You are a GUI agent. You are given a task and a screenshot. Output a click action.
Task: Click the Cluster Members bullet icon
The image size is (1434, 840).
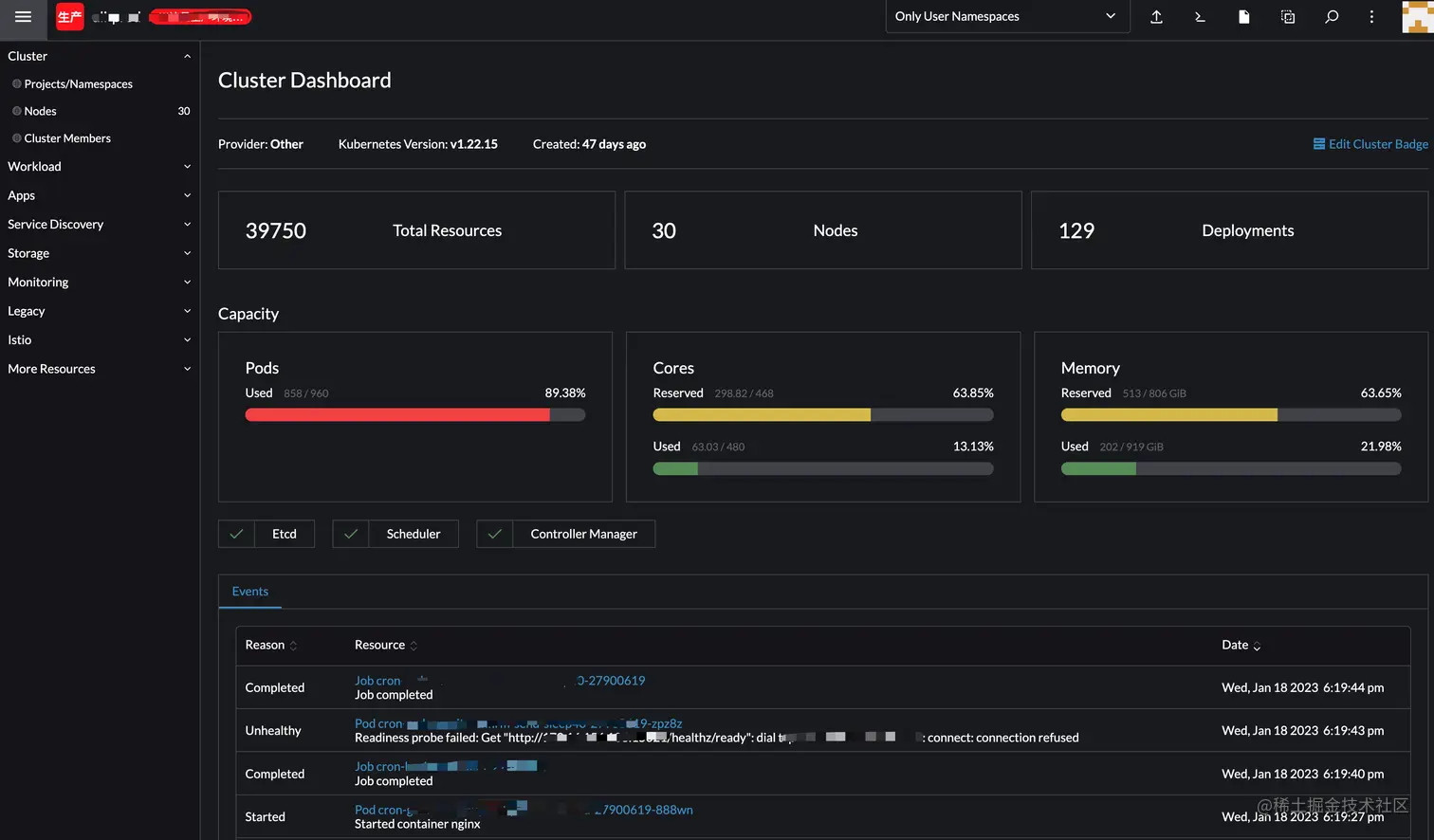tap(17, 138)
